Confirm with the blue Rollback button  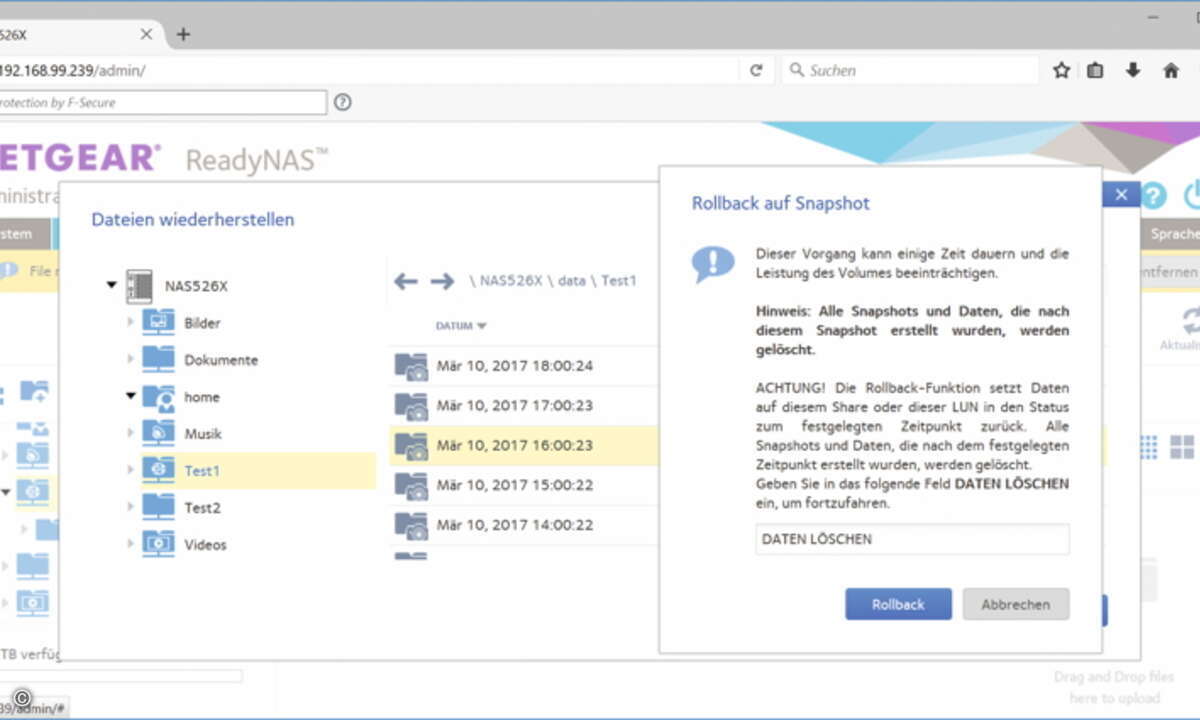point(898,604)
